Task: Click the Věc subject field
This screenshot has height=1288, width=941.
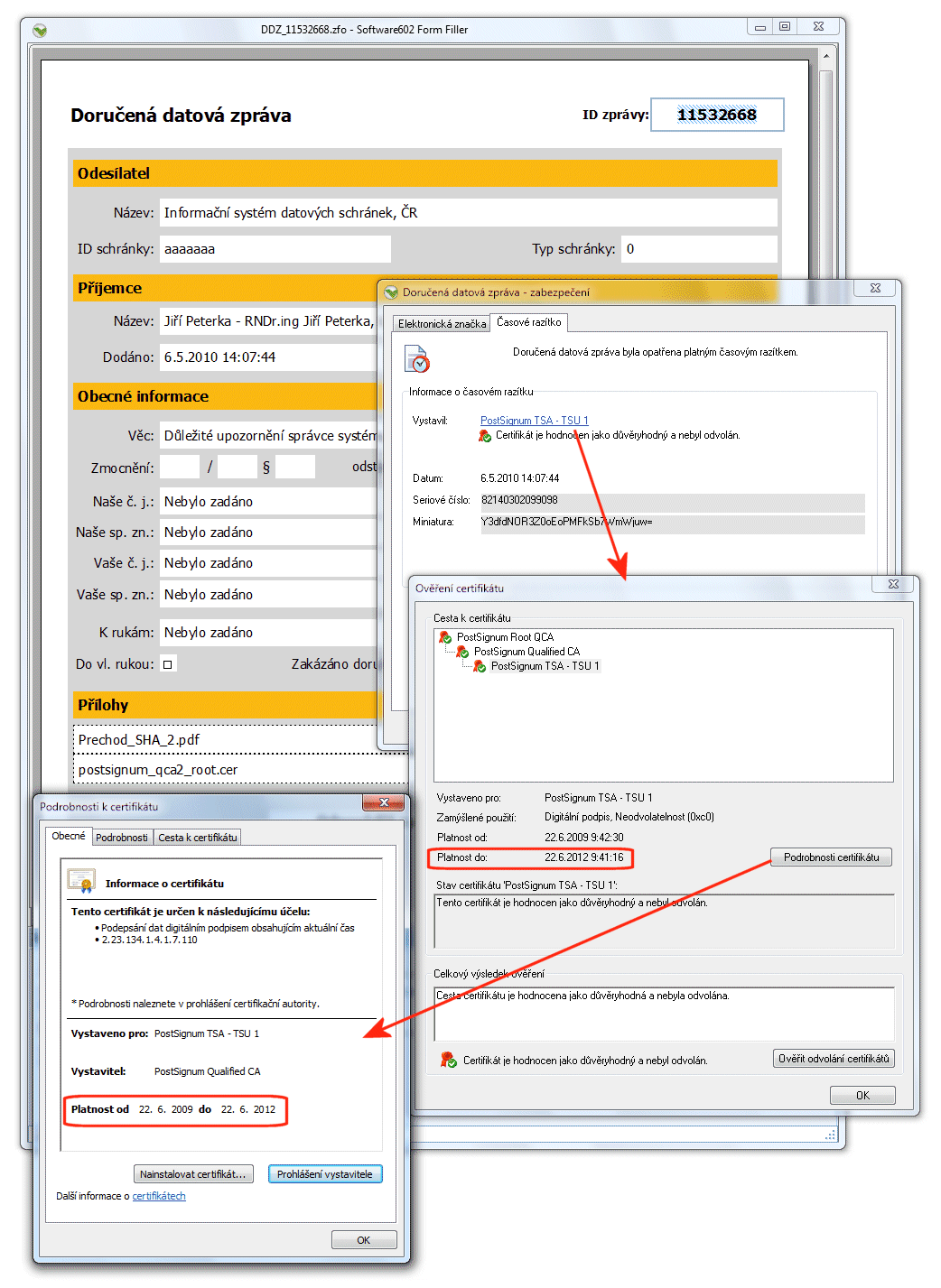Action: [x=268, y=436]
